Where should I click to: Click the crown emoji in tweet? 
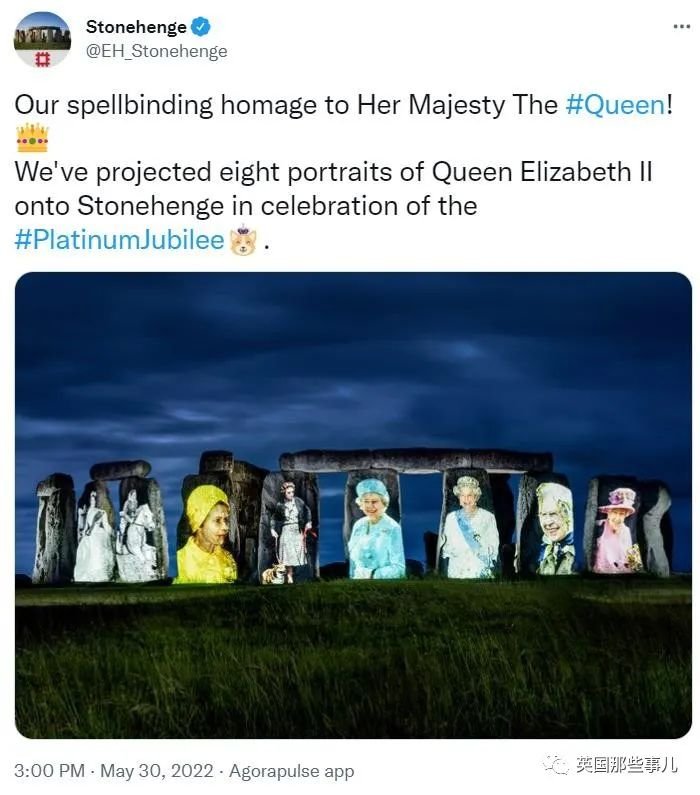tap(32, 138)
